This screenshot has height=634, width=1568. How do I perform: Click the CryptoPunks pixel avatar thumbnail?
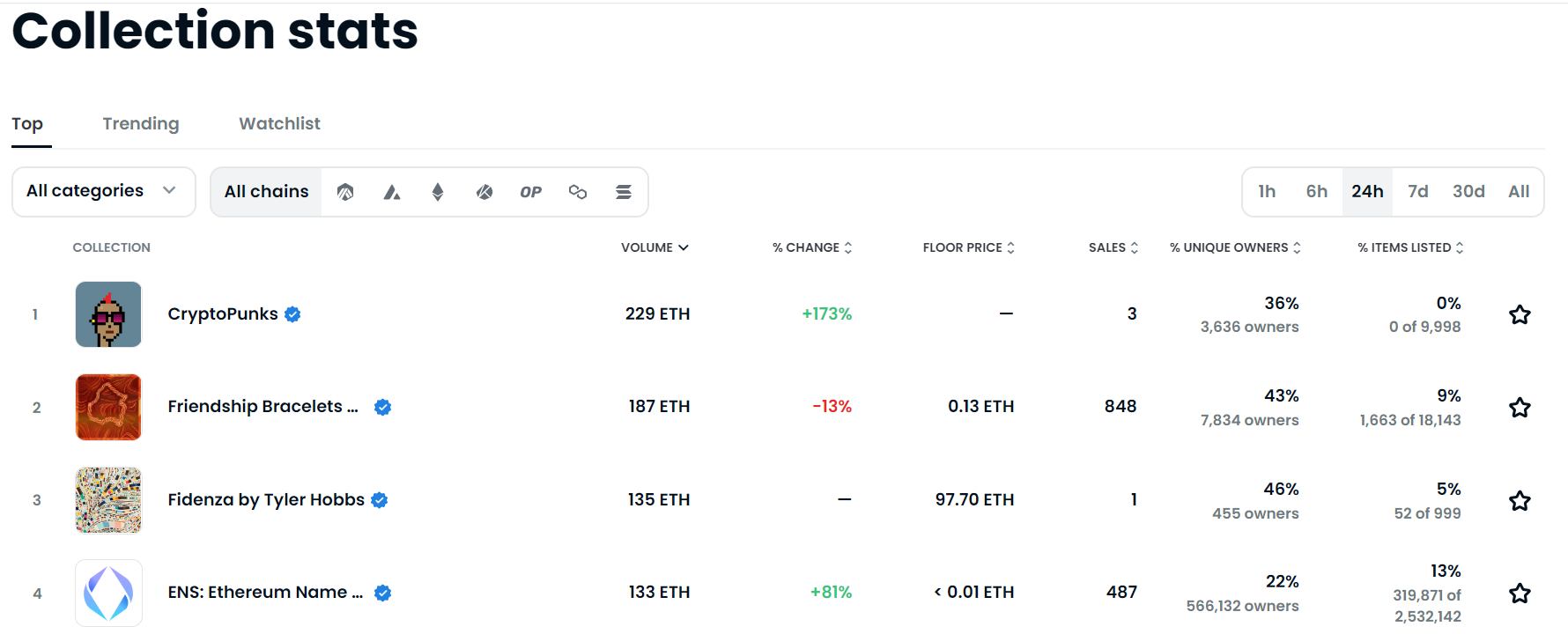coord(108,314)
